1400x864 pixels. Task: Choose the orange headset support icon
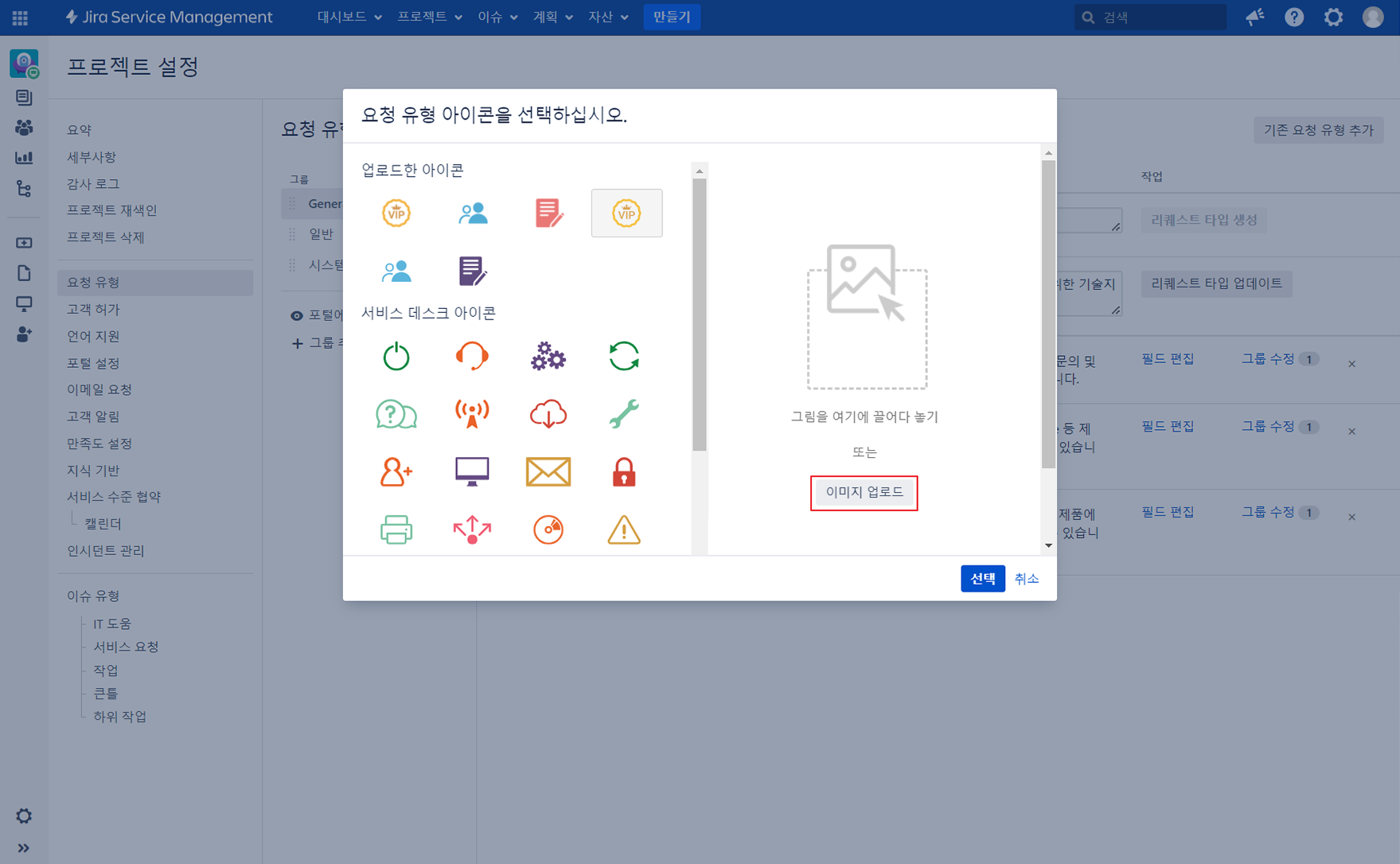tap(472, 356)
